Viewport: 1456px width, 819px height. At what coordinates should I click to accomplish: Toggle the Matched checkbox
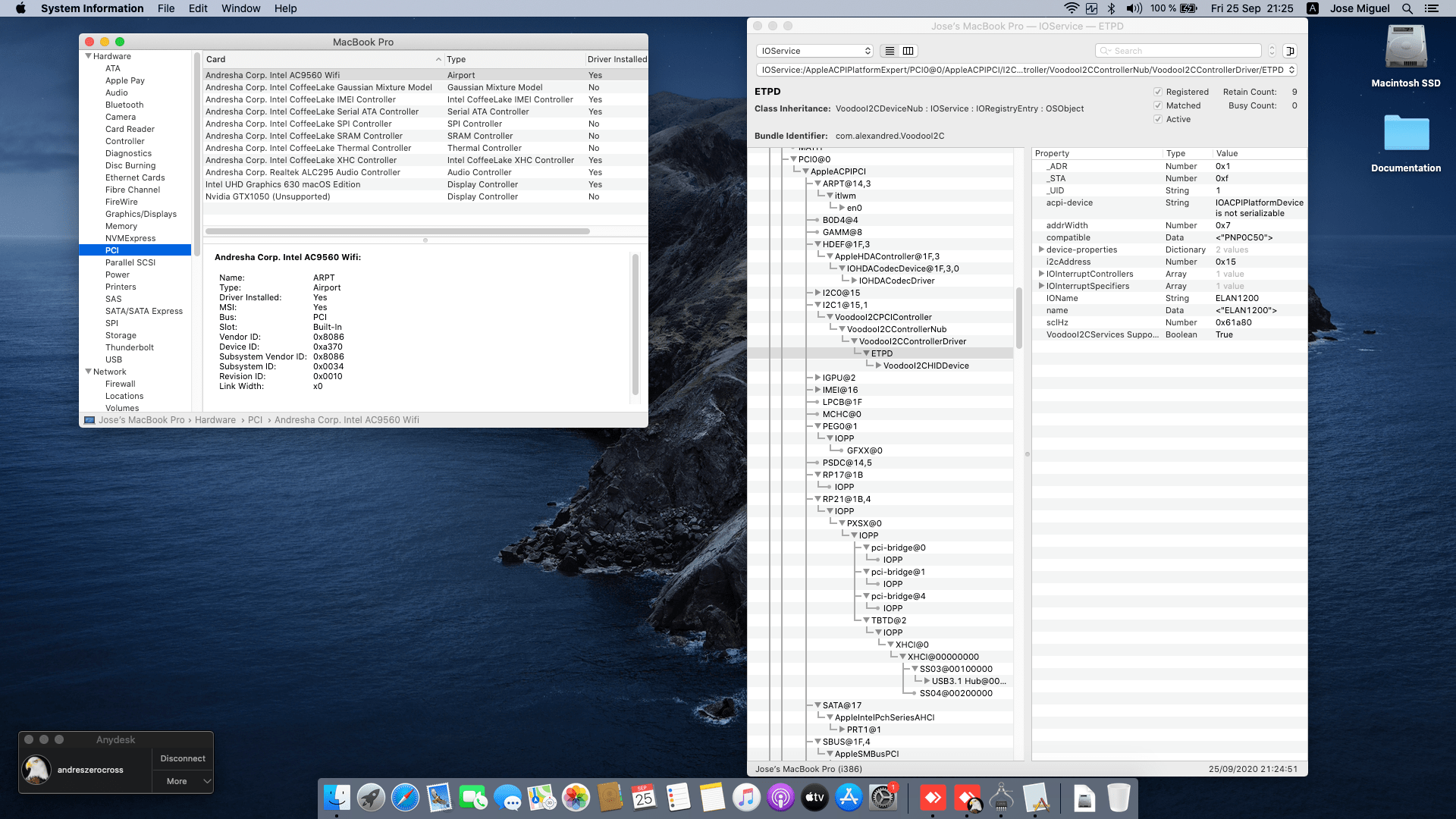point(1158,105)
